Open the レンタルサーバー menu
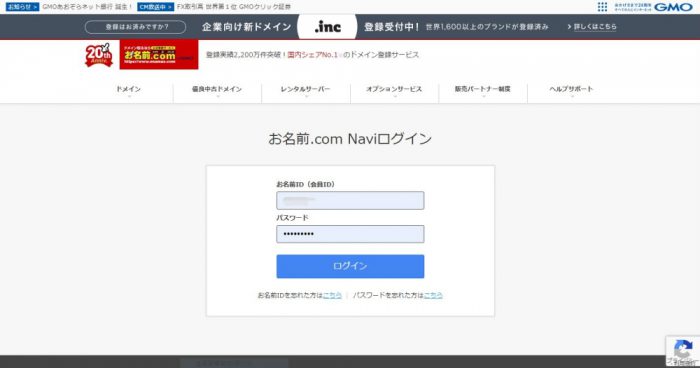Viewport: 700px width, 368px height. 305,89
